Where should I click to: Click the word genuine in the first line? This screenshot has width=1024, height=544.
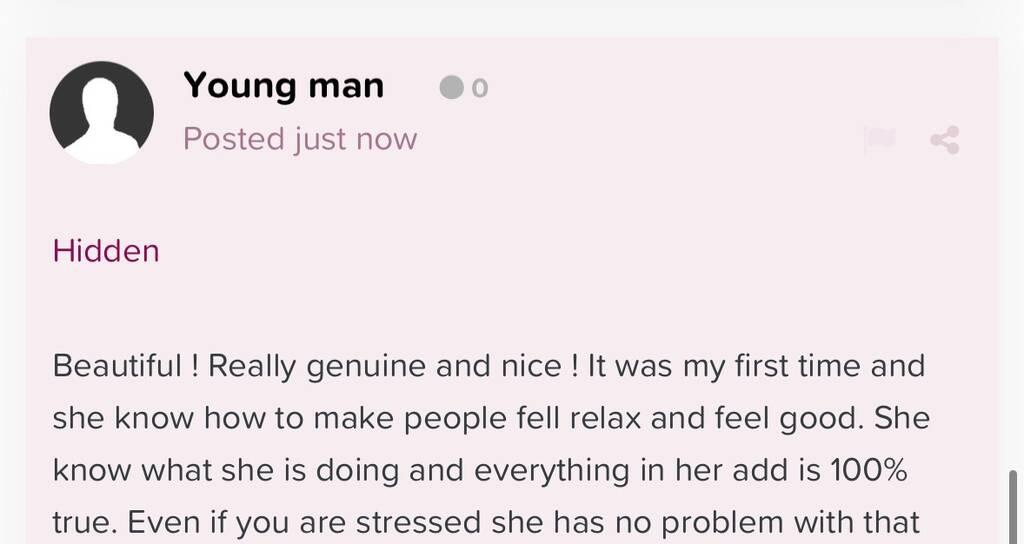coord(366,367)
